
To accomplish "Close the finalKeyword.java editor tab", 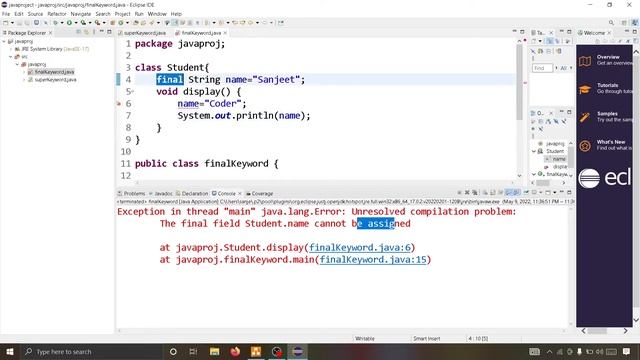I will [x=225, y=33].
